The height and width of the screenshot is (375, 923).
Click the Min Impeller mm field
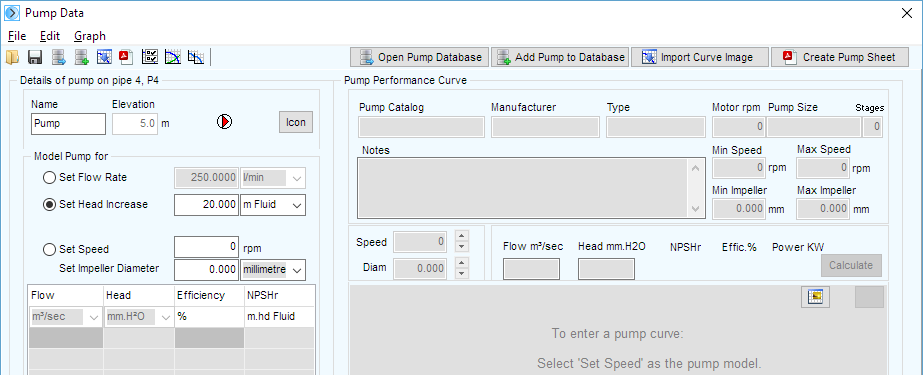tap(739, 208)
